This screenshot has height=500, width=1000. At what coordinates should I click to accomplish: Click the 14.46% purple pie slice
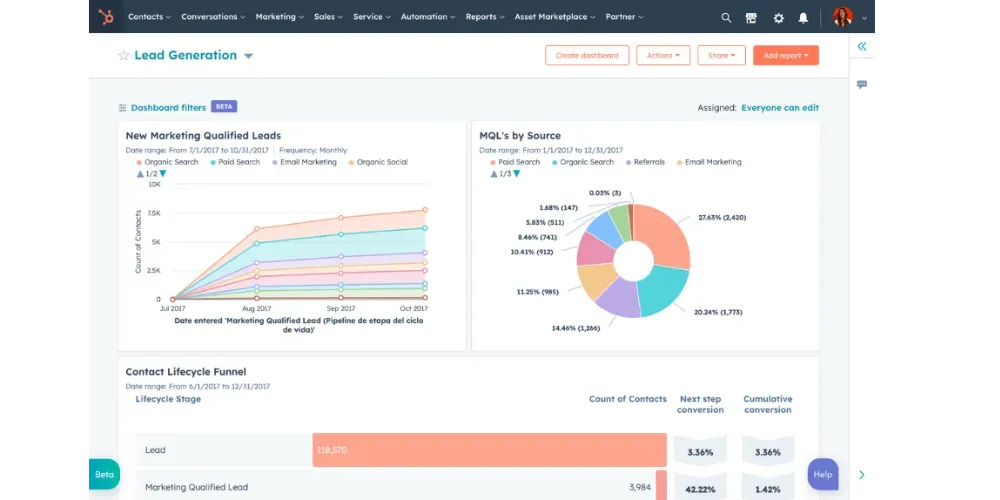point(620,298)
